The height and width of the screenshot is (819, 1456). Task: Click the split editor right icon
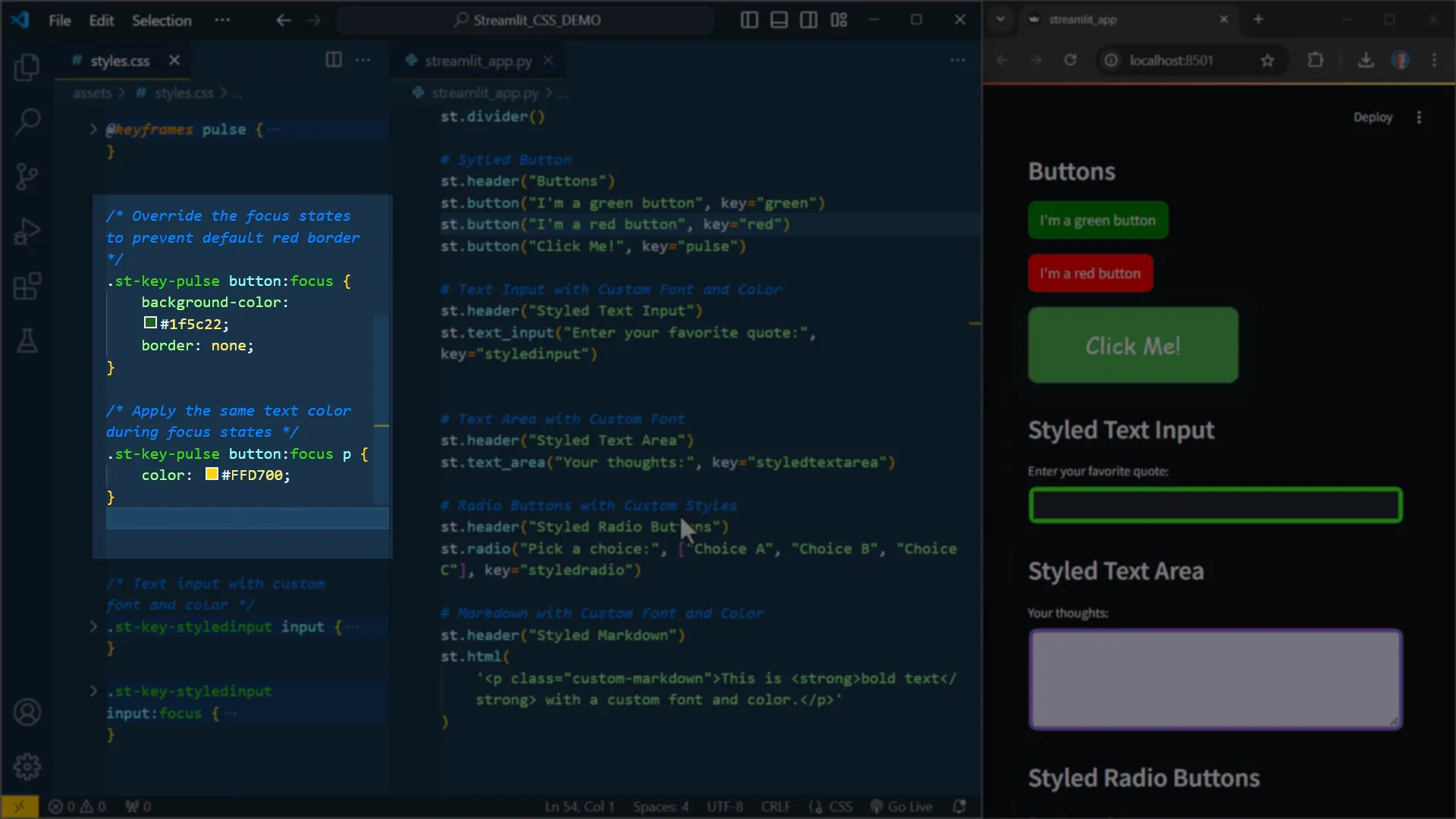coord(334,60)
